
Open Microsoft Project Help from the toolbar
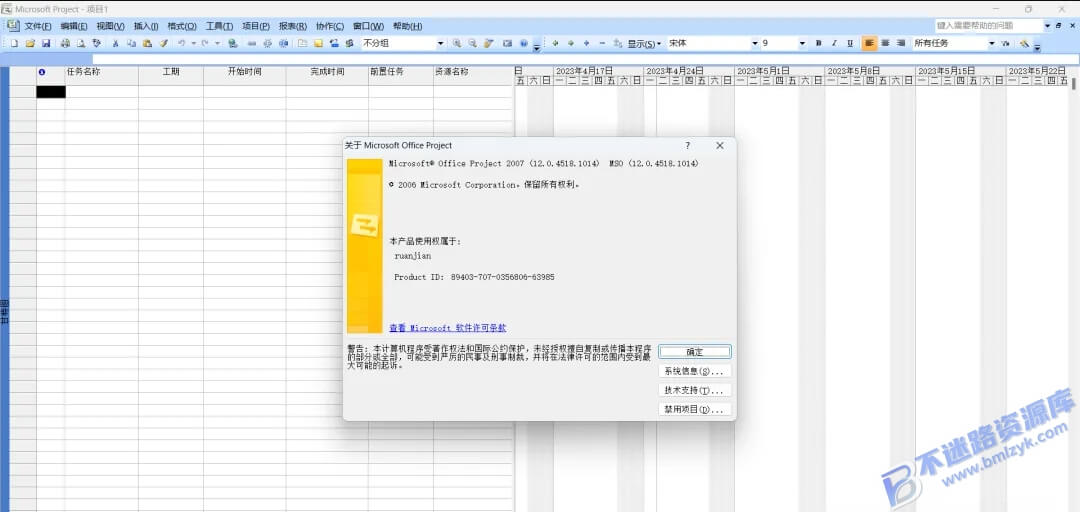[524, 43]
